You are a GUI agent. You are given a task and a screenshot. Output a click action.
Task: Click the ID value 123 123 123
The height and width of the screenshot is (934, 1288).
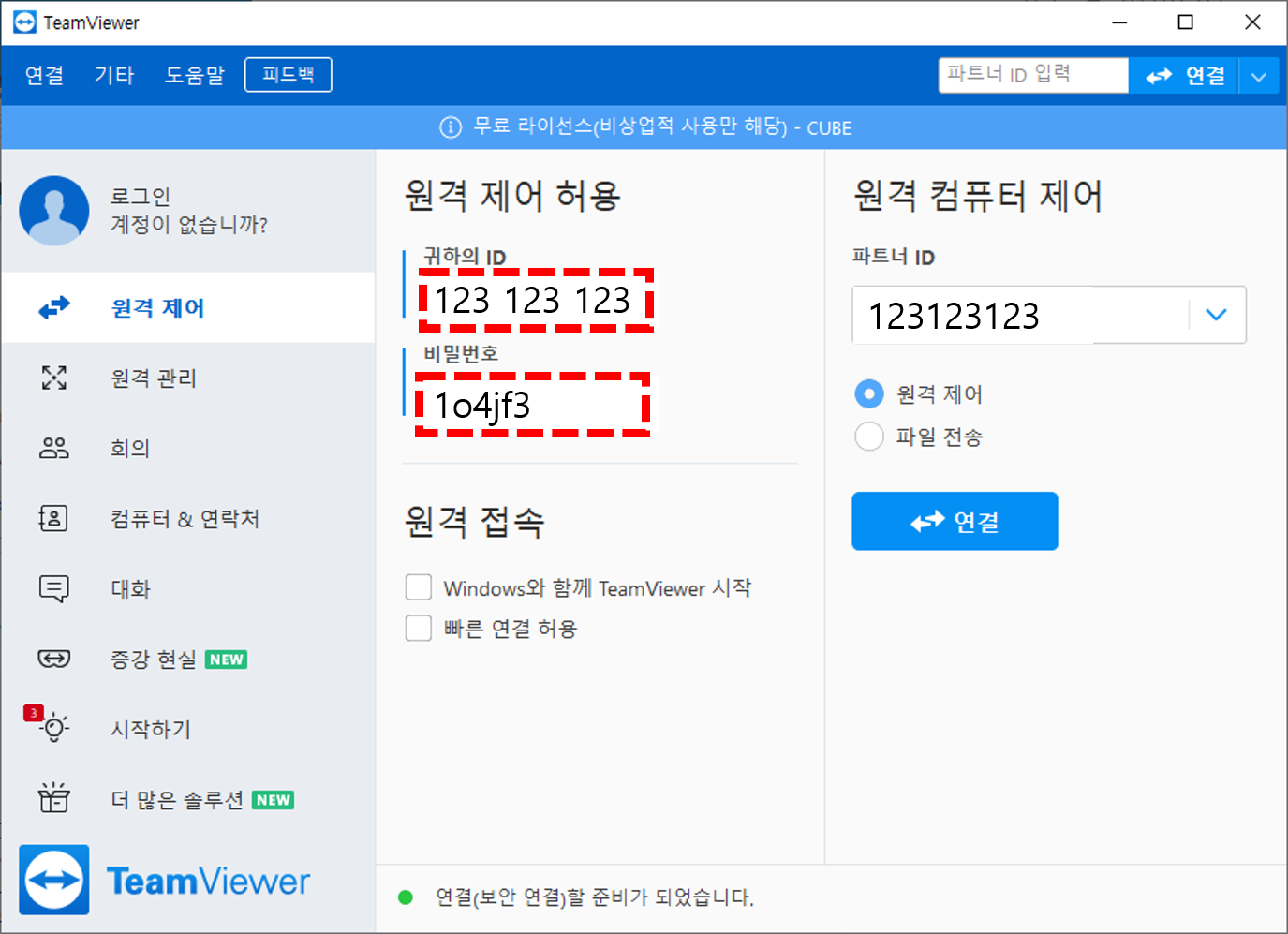point(532,300)
